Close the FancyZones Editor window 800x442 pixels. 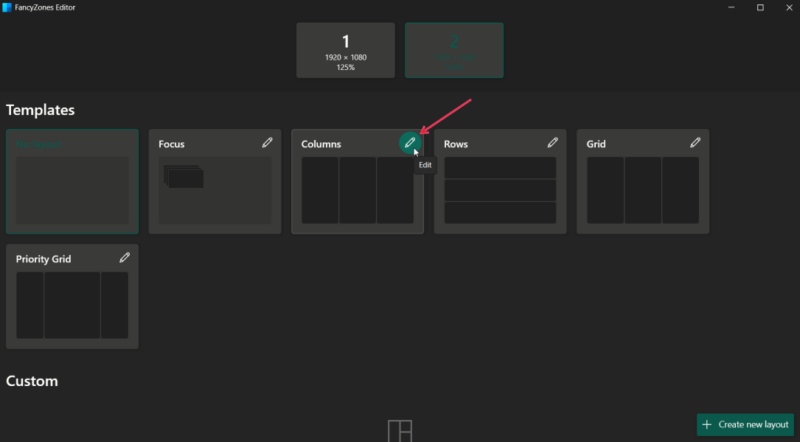(789, 8)
